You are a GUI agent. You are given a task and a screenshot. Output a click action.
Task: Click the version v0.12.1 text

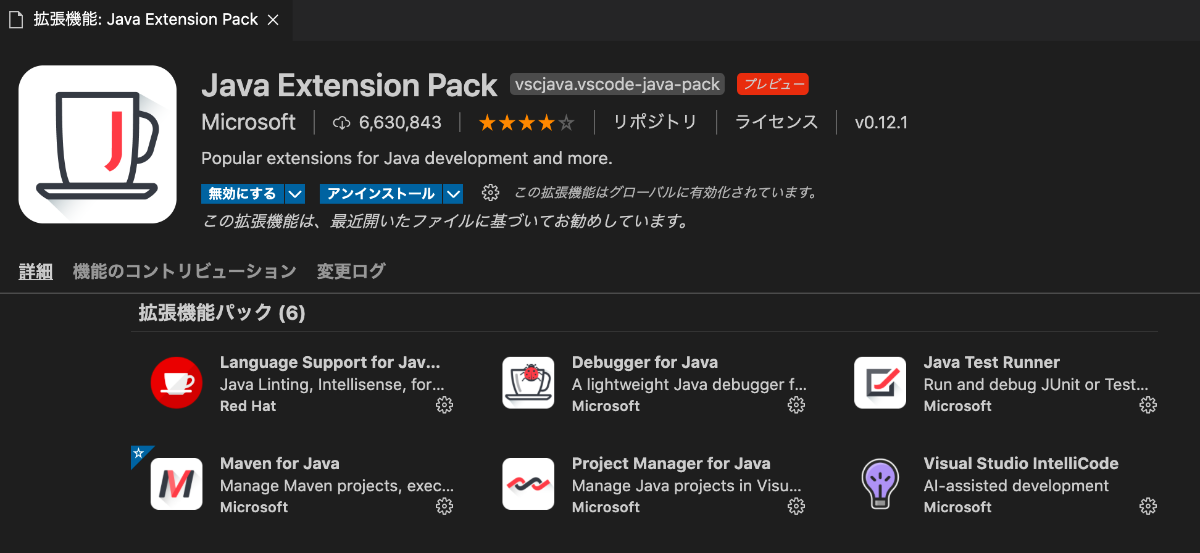[881, 123]
